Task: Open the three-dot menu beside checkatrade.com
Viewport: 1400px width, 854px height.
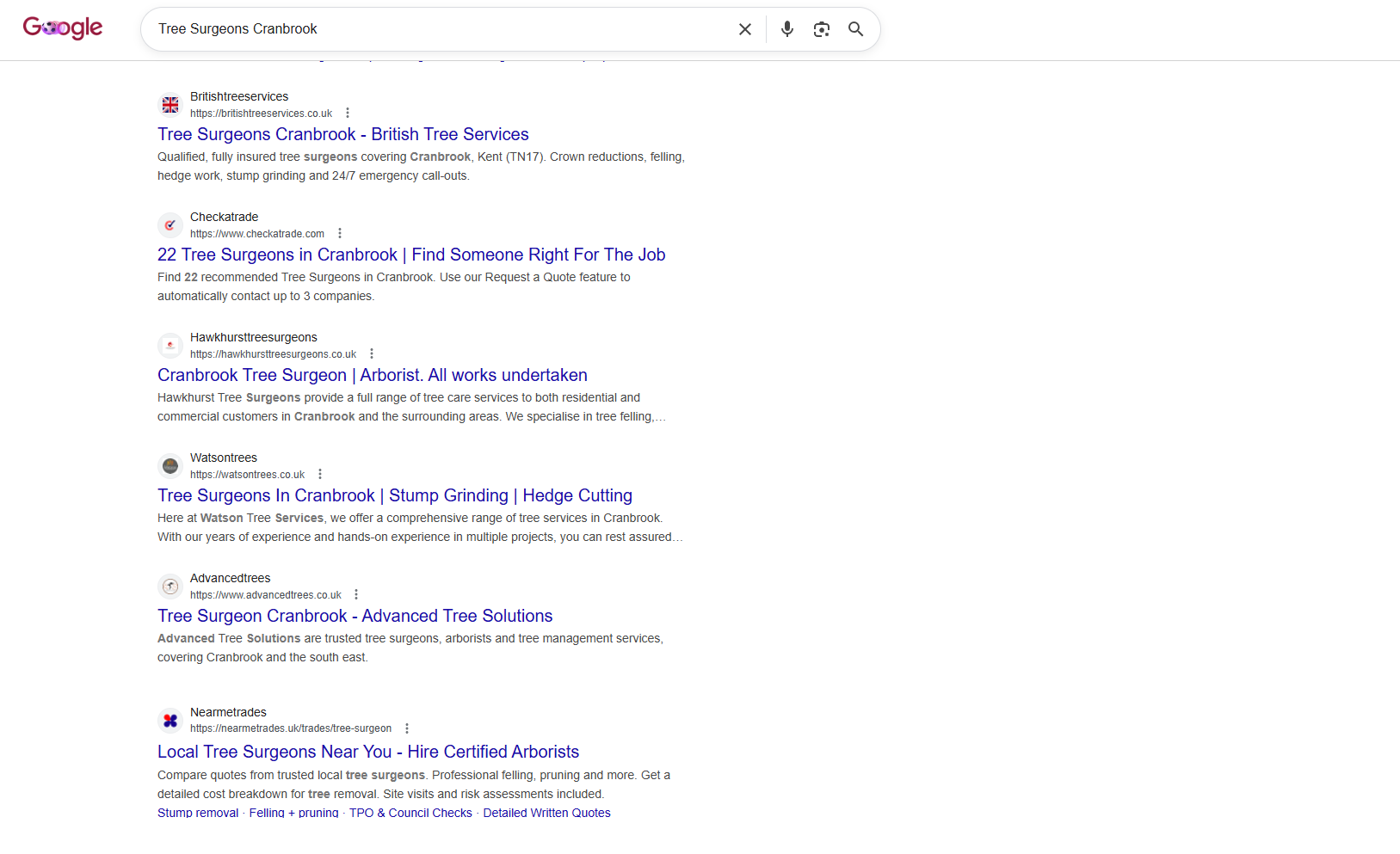Action: 340,234
